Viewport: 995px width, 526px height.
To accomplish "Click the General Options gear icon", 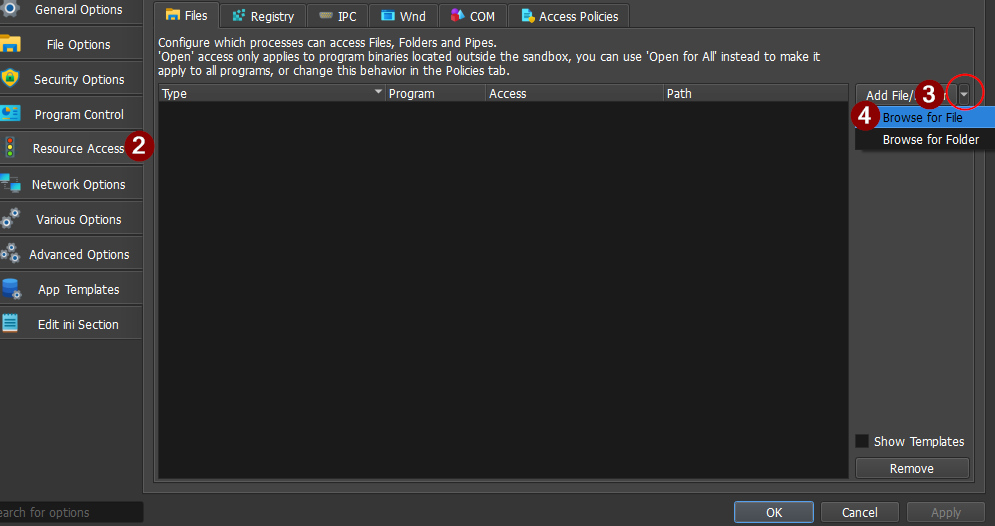I will [x=10, y=9].
